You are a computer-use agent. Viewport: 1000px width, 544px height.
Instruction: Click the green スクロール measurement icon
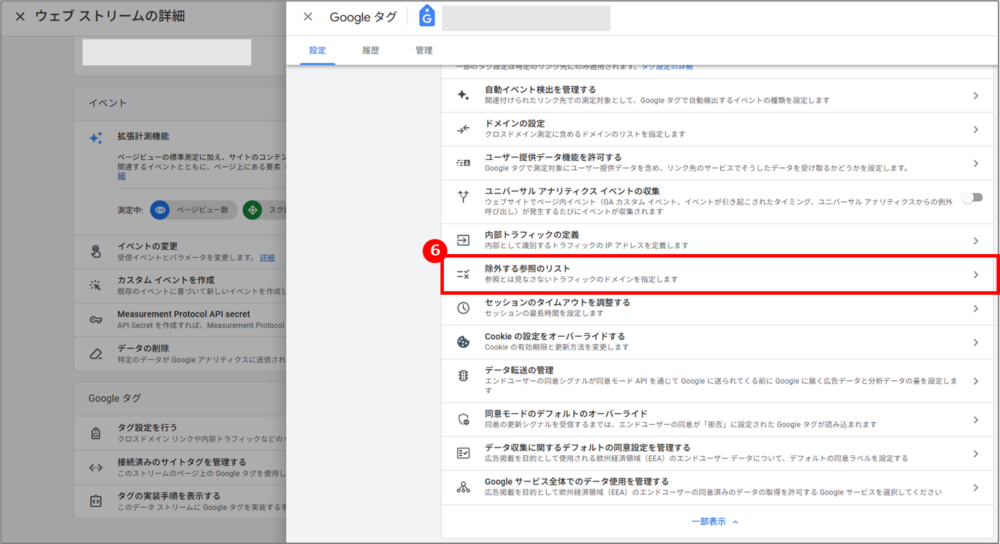253,210
